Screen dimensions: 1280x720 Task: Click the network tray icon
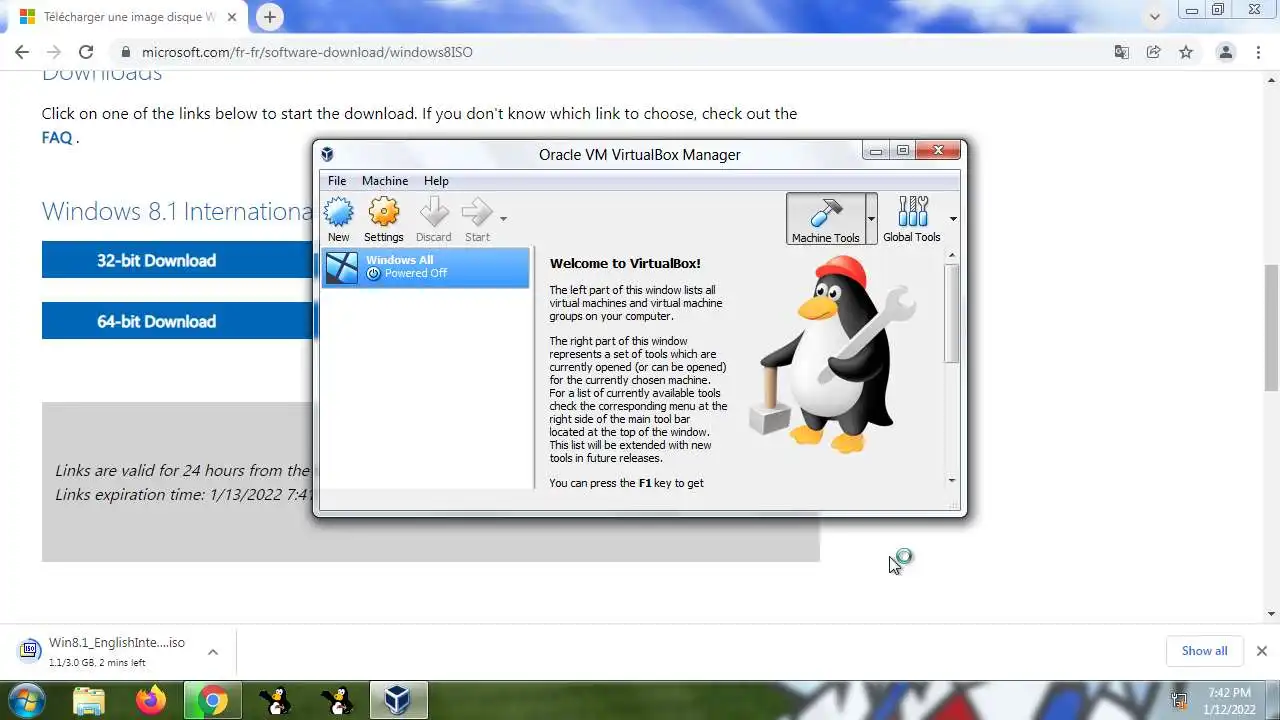[x=1179, y=701]
